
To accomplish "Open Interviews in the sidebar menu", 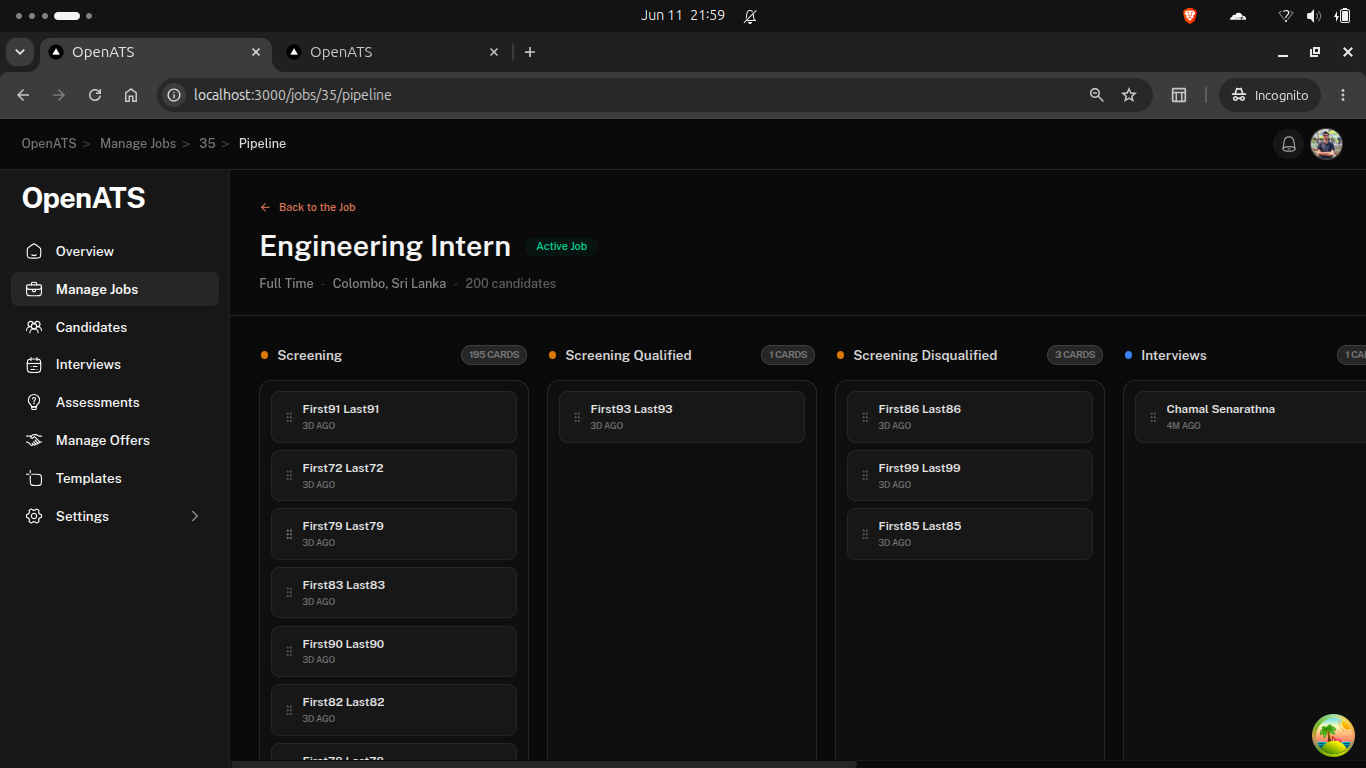I will tap(115, 365).
